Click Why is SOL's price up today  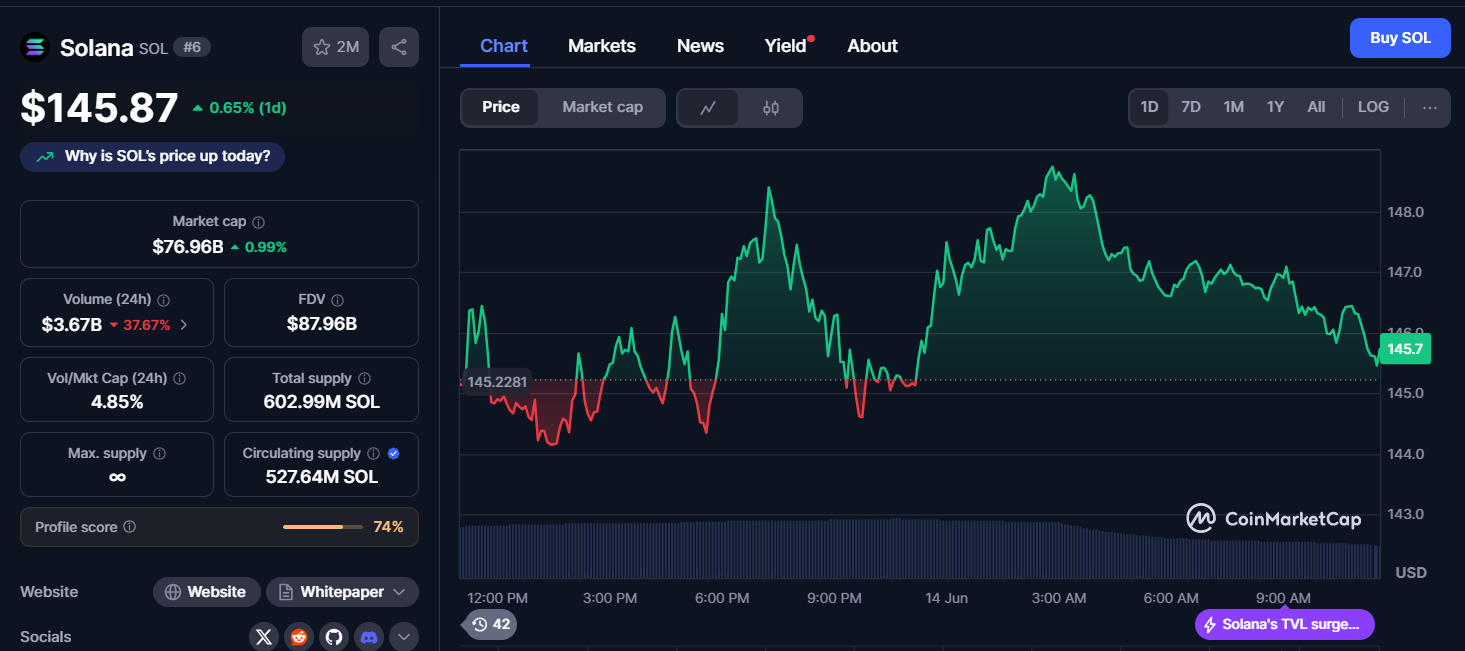coord(152,157)
